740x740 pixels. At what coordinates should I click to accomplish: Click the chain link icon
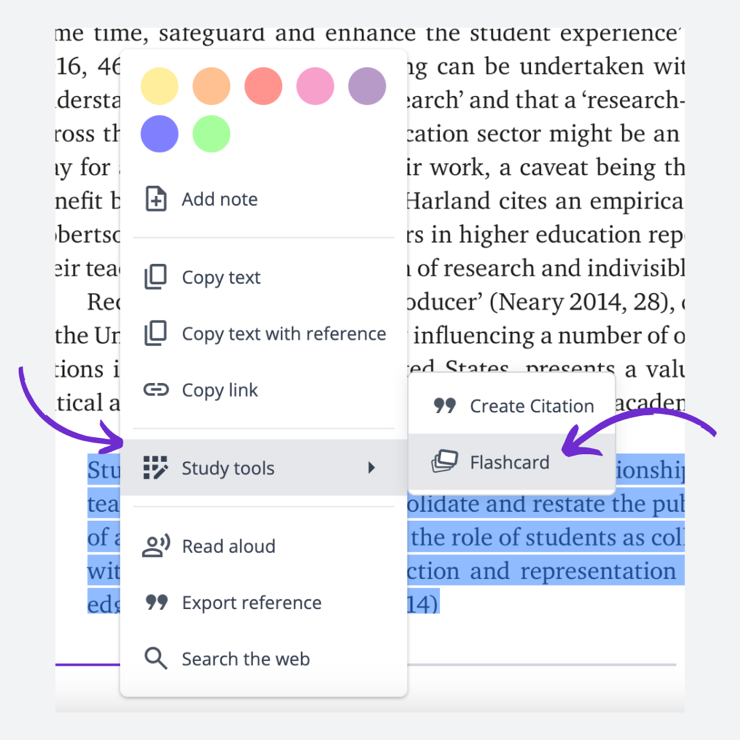pyautogui.click(x=156, y=390)
